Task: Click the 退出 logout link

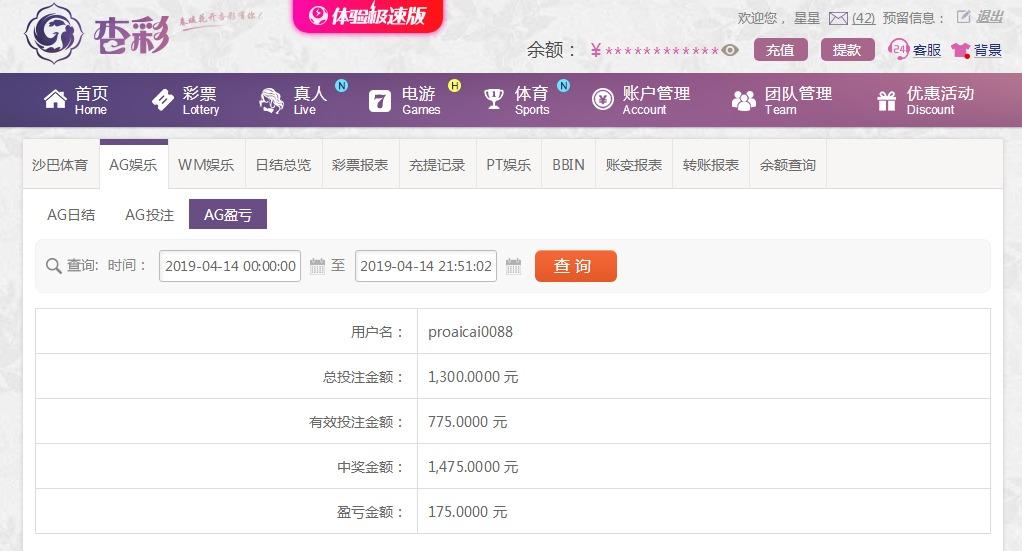Action: pyautogui.click(x=989, y=17)
